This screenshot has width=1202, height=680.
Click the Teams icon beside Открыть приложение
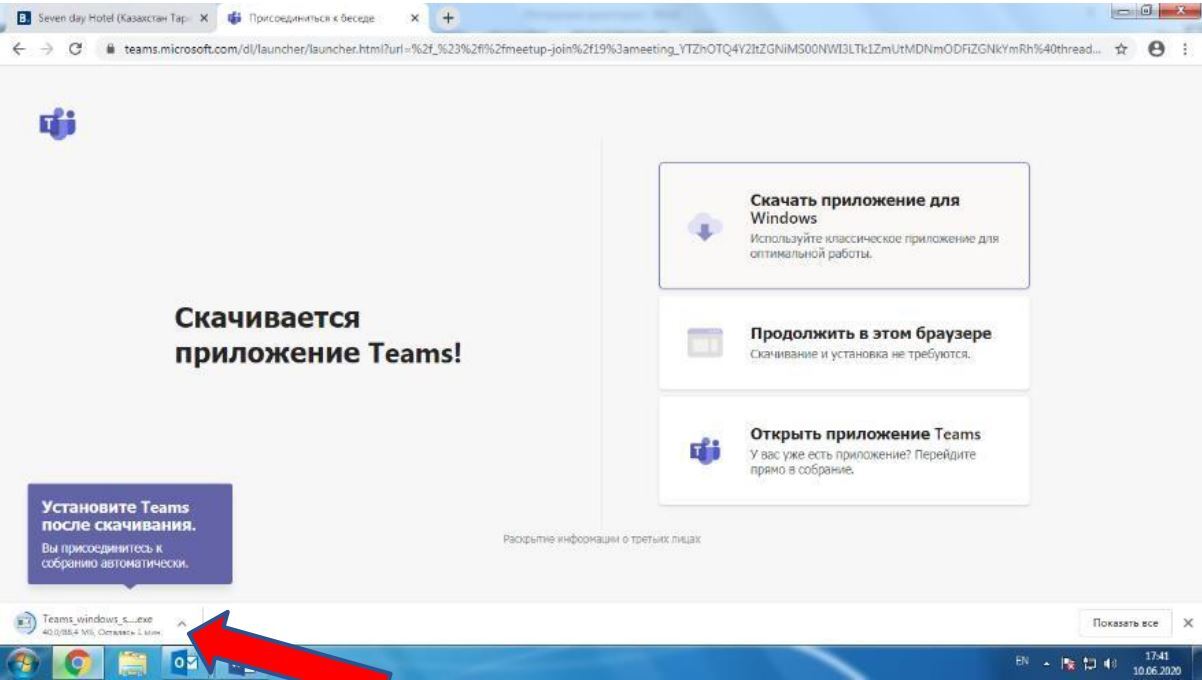pyautogui.click(x=704, y=450)
